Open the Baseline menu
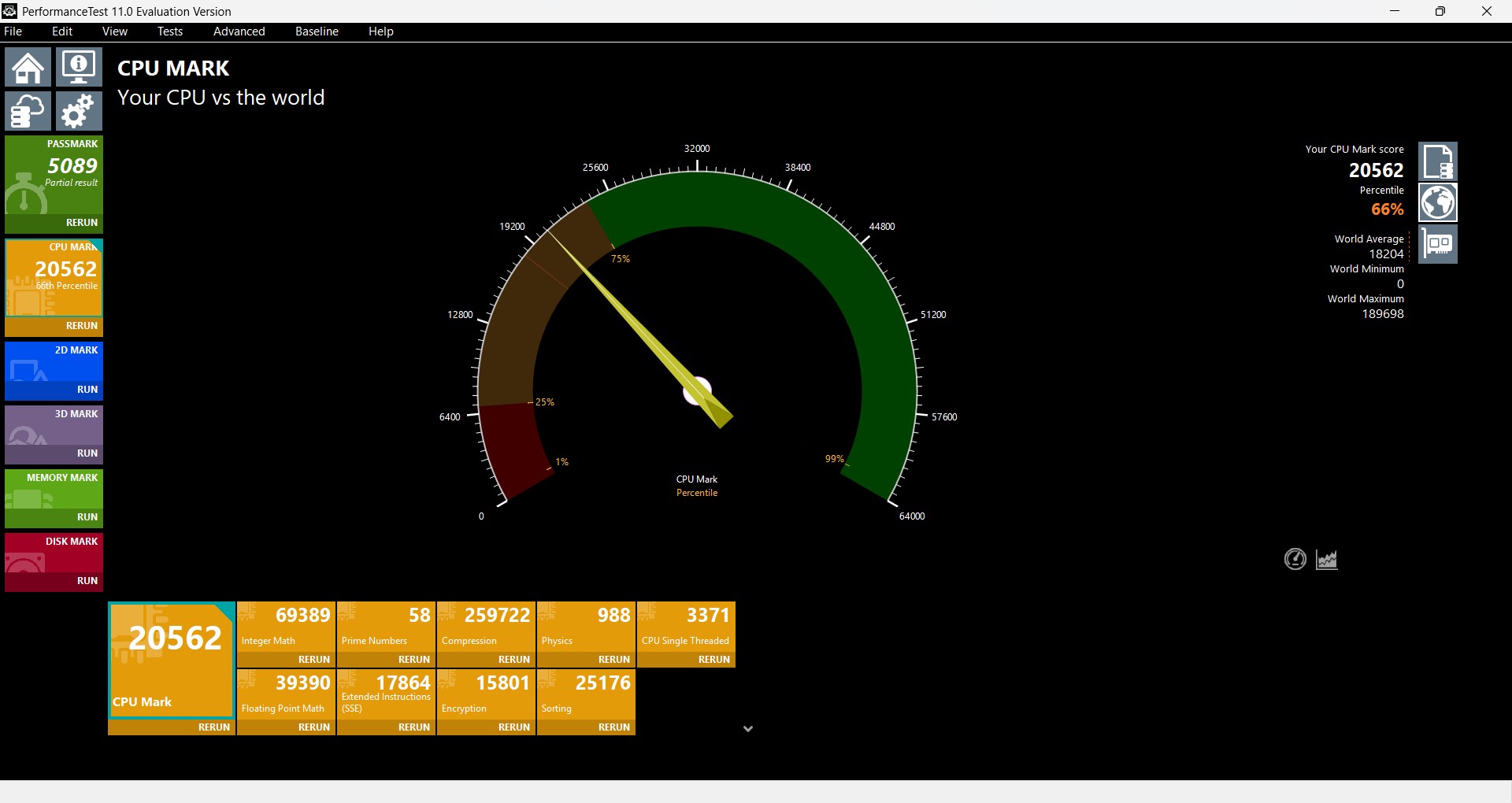1512x803 pixels. 317,31
